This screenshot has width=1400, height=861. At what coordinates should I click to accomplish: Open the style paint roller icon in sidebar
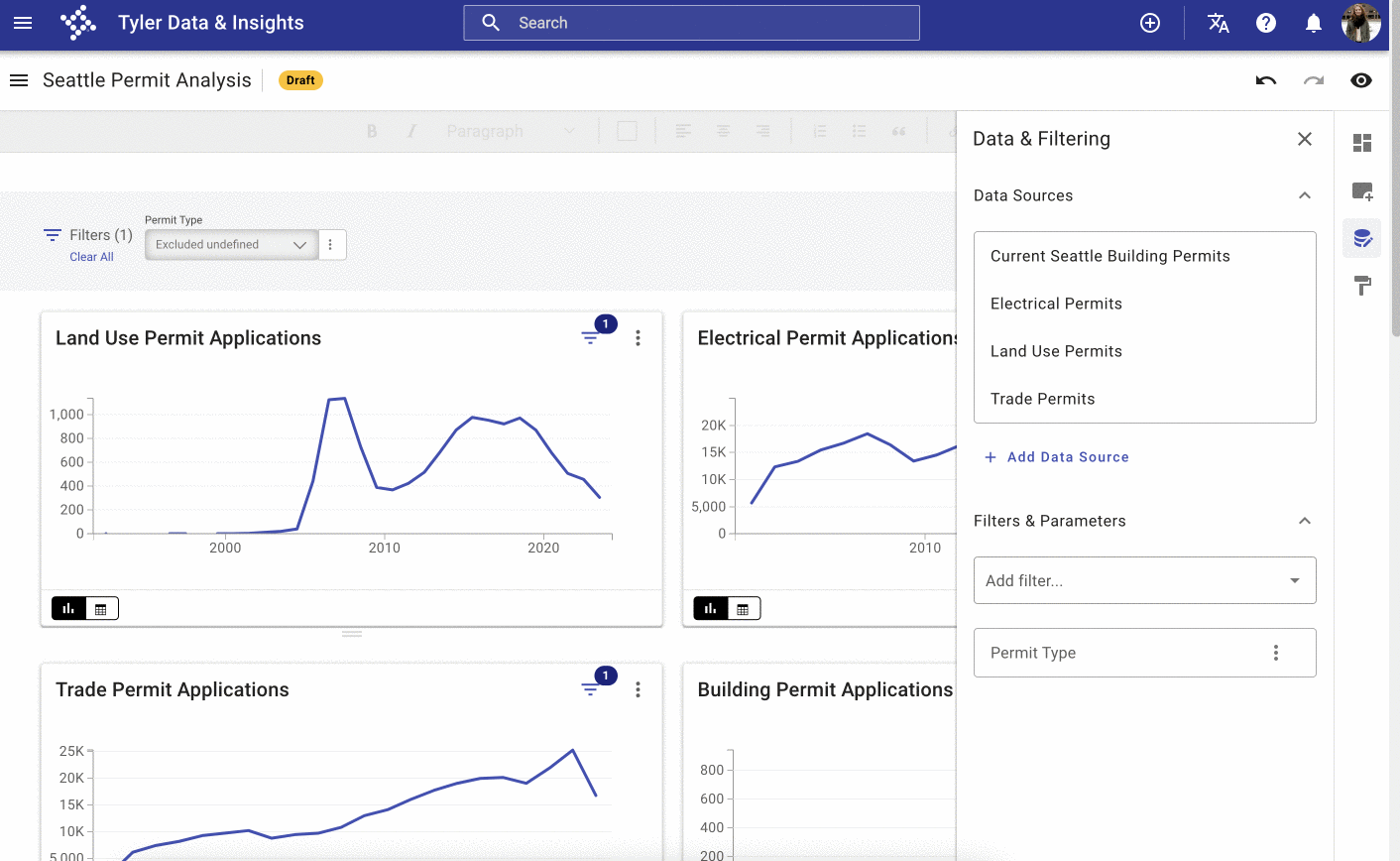(1362, 286)
